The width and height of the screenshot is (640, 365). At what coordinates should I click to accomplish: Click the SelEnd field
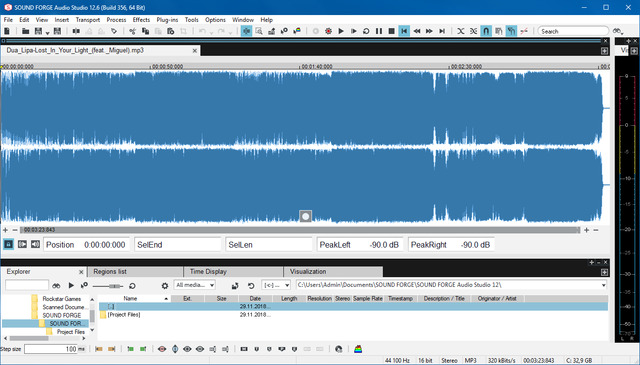click(178, 245)
